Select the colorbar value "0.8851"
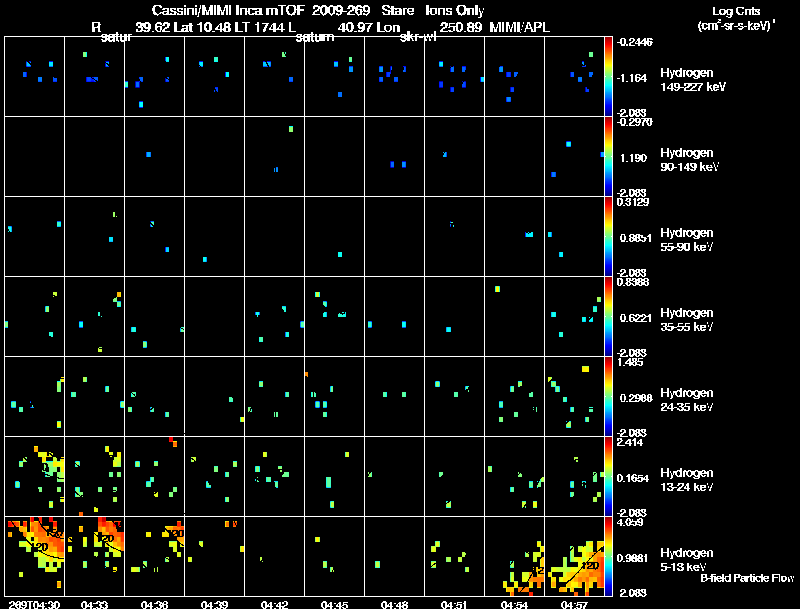800x609 pixels. click(x=635, y=238)
